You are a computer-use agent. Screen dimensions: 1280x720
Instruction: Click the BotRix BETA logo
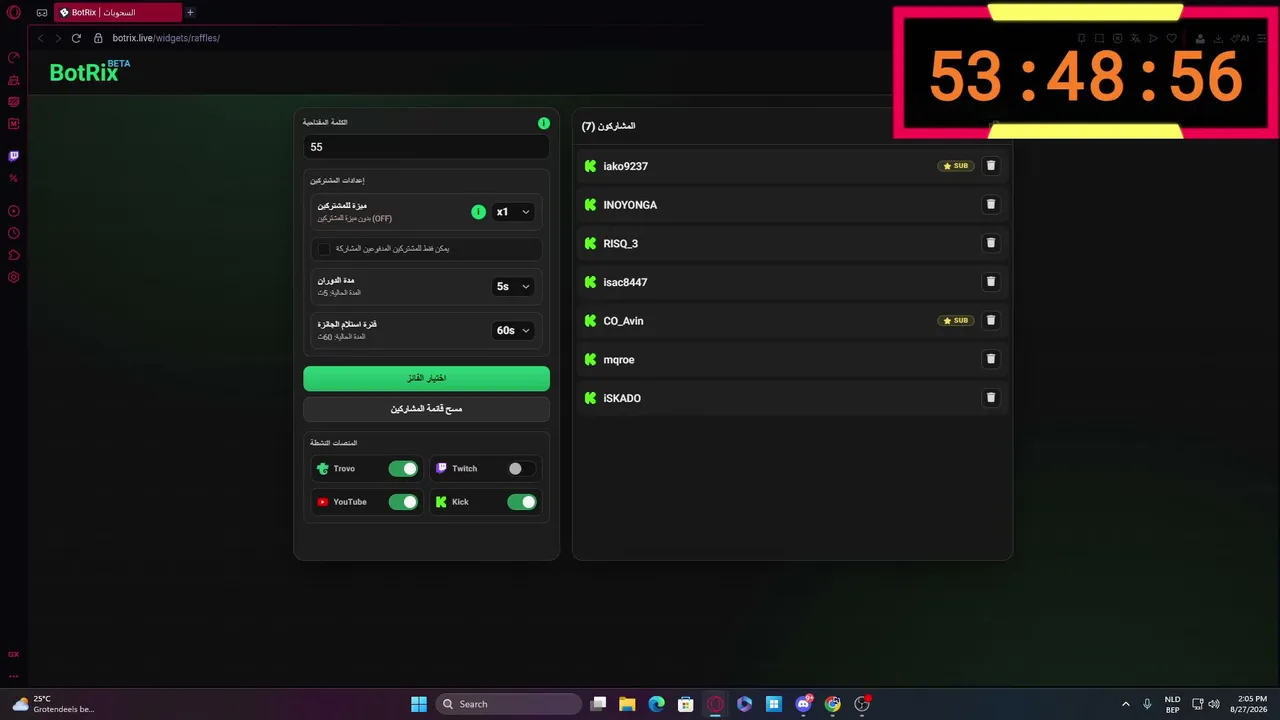[x=90, y=71]
